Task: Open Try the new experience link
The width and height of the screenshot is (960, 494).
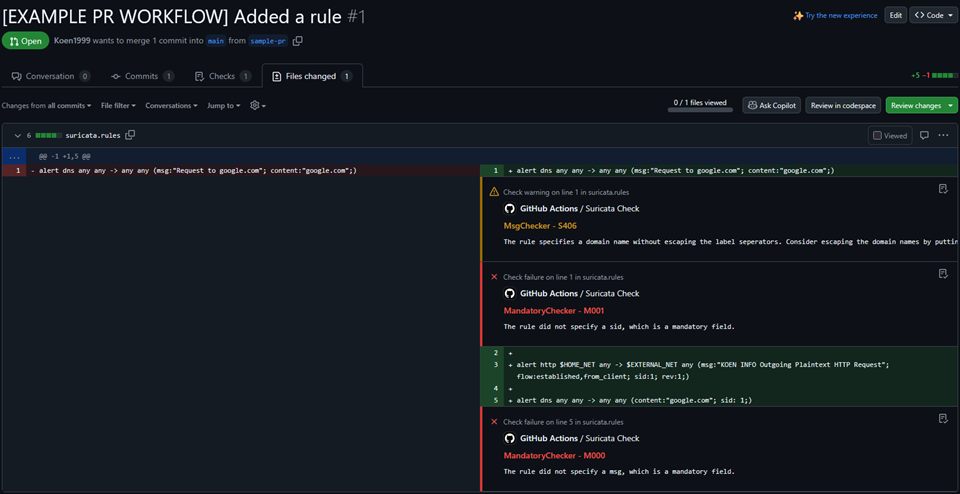Action: (x=835, y=15)
